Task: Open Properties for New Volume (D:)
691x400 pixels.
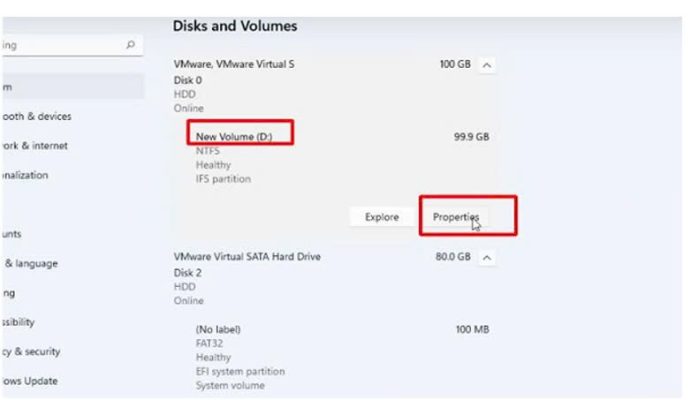Action: [456, 217]
